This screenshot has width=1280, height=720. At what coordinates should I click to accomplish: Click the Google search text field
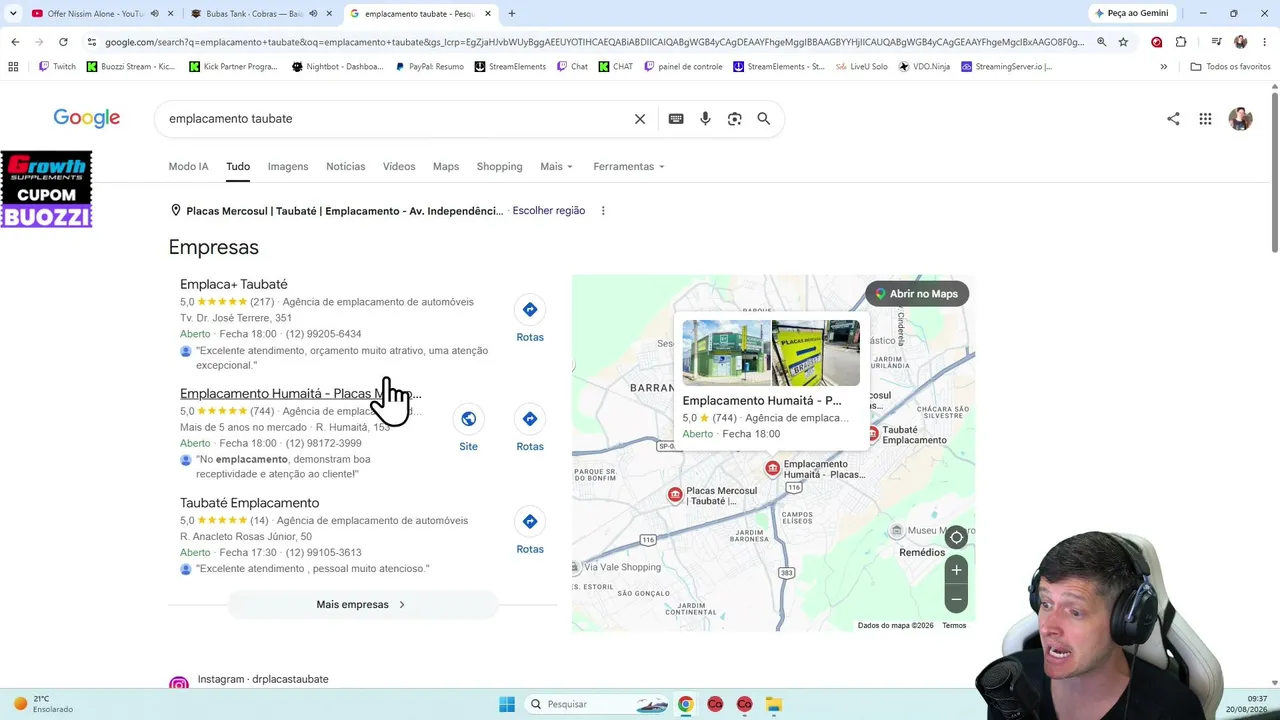(395, 119)
